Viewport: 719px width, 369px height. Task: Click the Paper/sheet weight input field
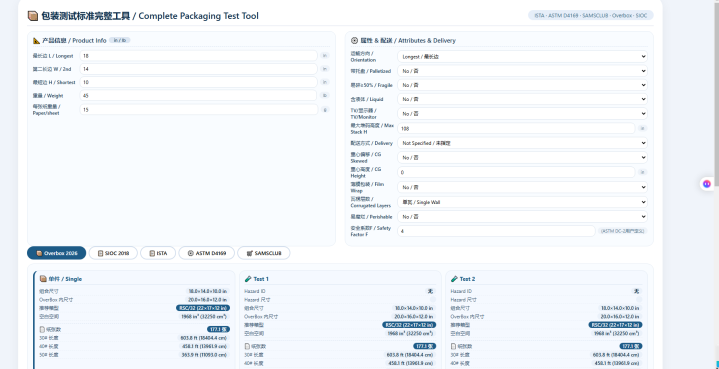(198, 110)
